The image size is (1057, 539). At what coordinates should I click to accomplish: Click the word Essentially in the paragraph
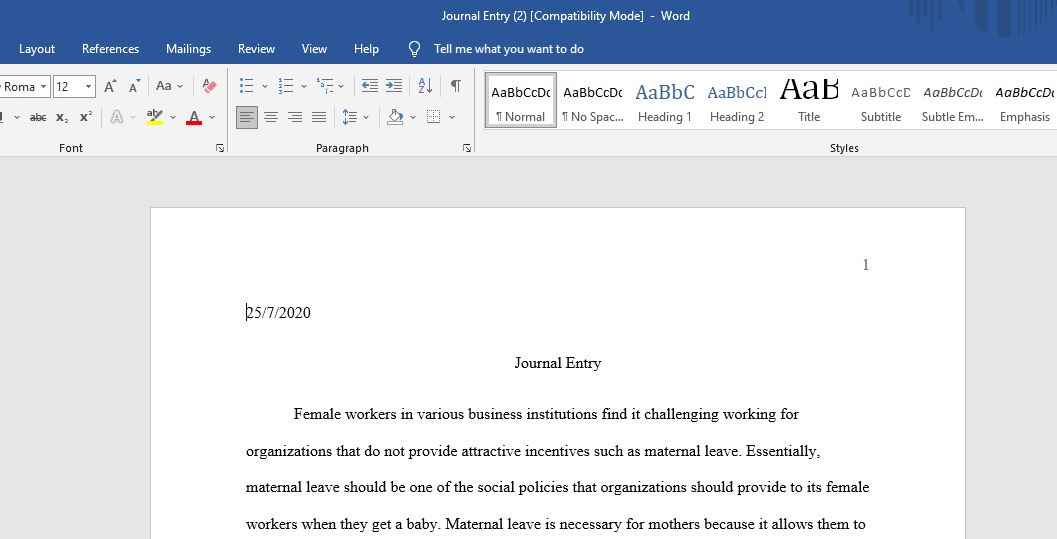click(783, 451)
